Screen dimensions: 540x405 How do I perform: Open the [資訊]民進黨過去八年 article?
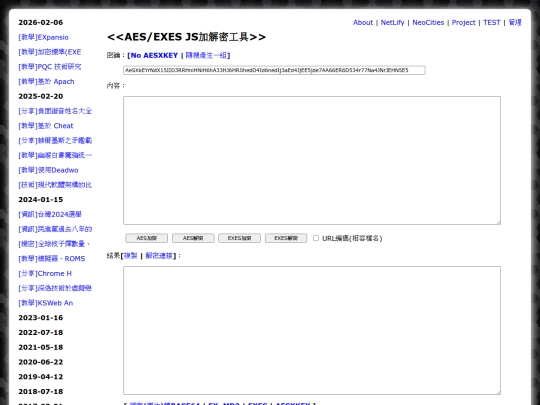(55, 229)
